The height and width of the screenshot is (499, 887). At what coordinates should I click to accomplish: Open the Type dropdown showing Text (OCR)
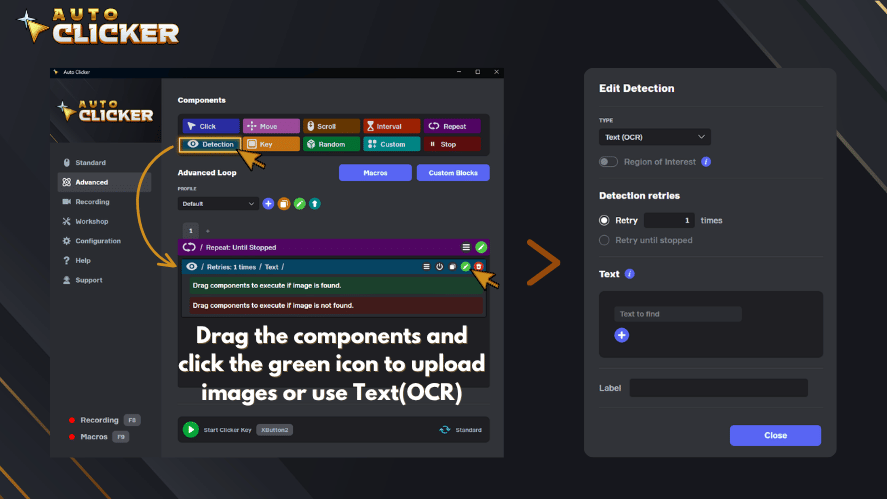655,137
